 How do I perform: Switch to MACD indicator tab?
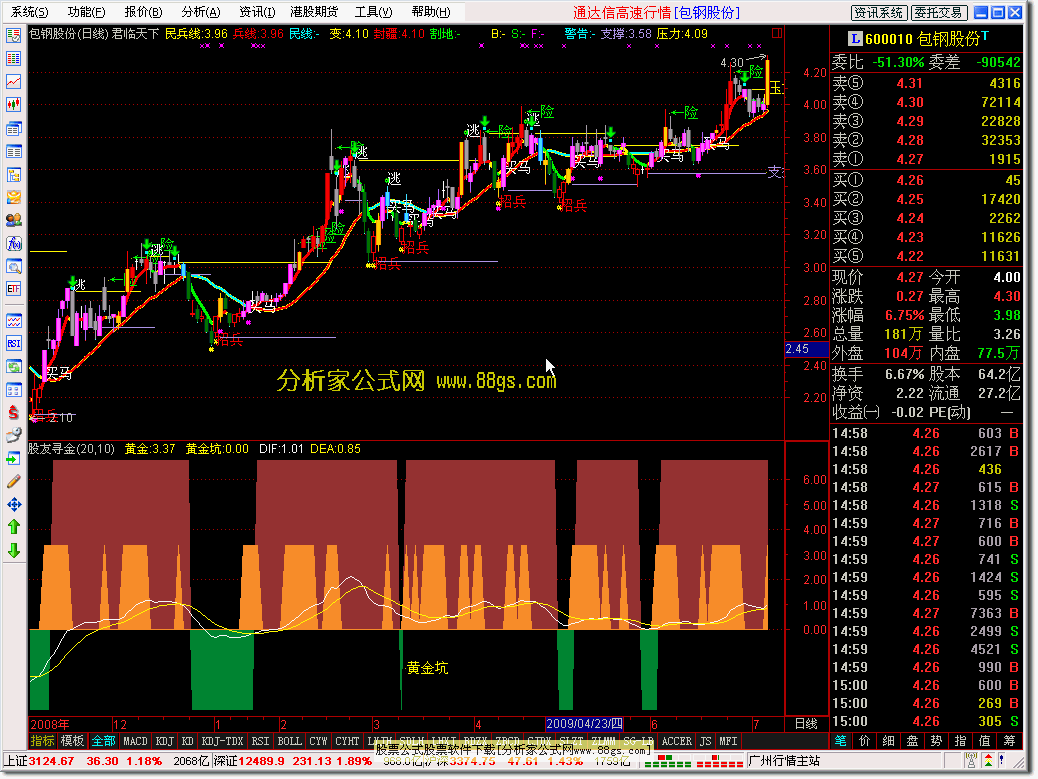pos(135,741)
